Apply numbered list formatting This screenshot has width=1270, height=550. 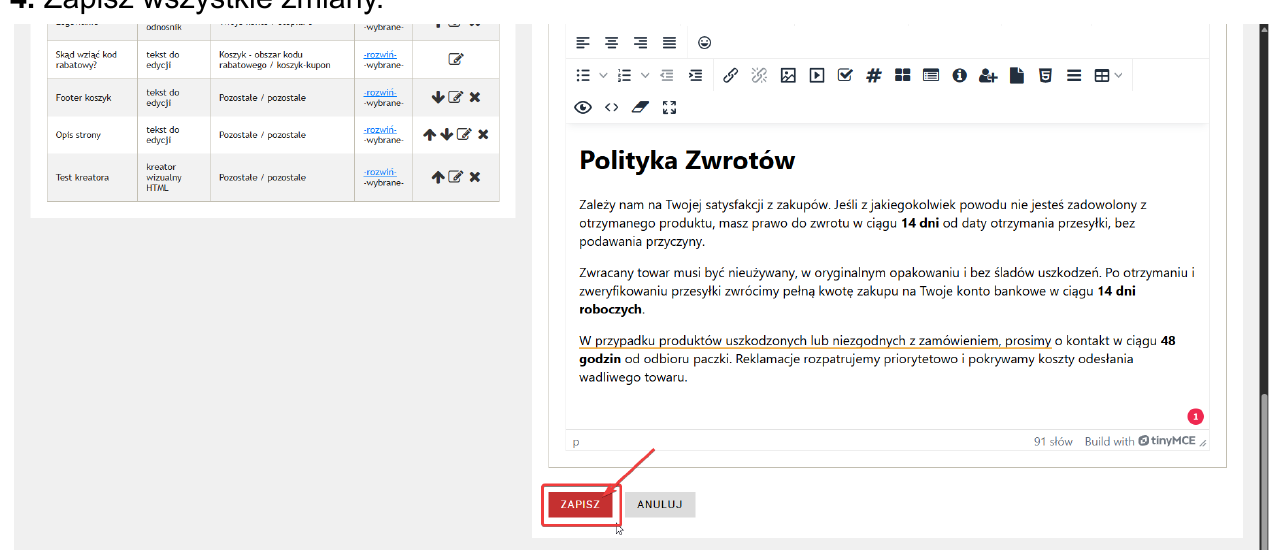(x=625, y=75)
